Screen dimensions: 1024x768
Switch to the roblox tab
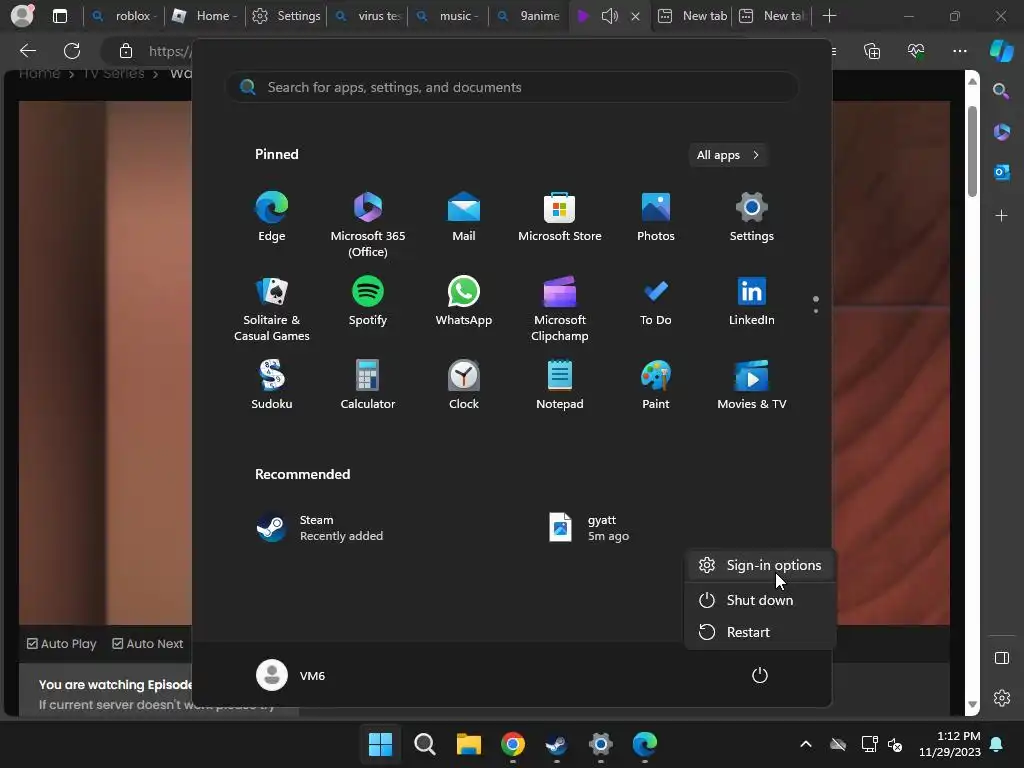125,16
